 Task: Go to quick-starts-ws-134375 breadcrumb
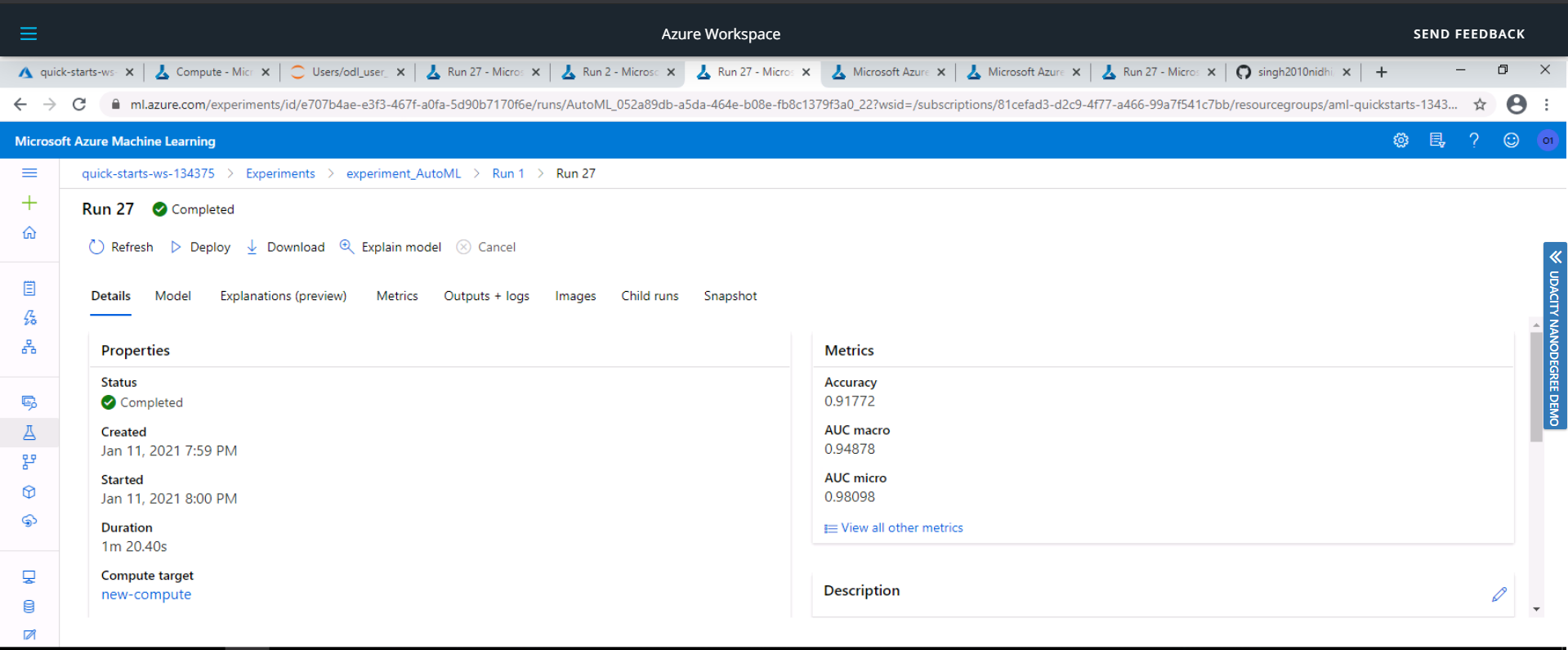coord(148,173)
